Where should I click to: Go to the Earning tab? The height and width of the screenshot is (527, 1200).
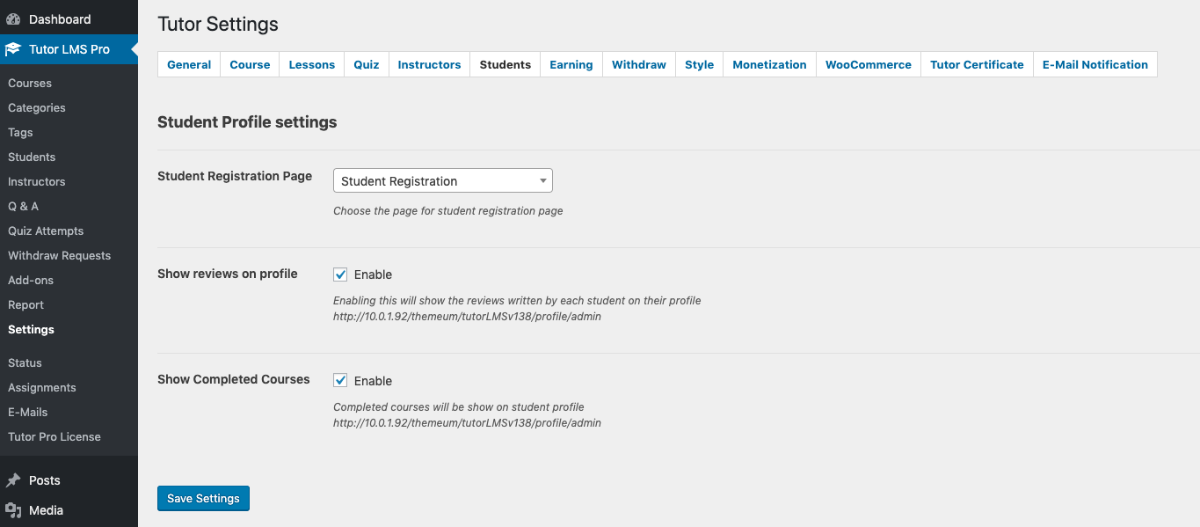[571, 64]
